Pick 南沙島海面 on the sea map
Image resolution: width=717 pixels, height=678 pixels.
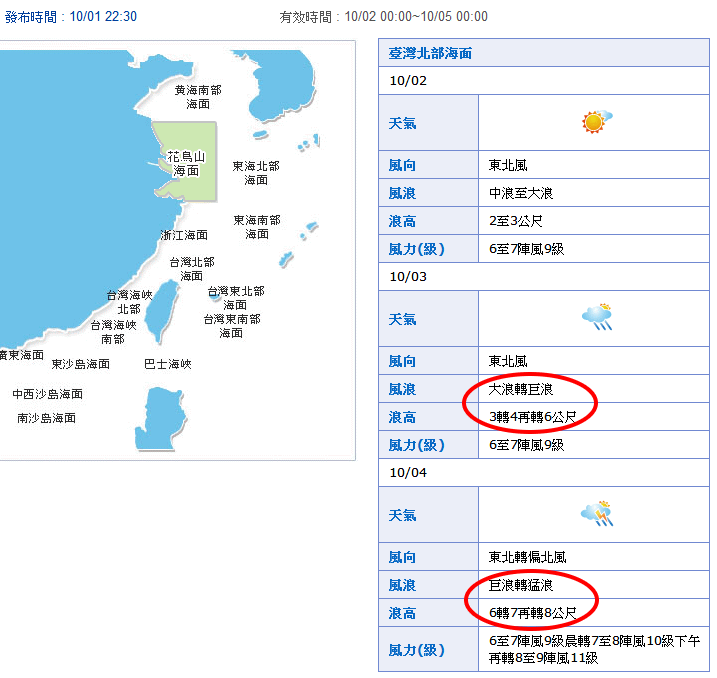47,418
